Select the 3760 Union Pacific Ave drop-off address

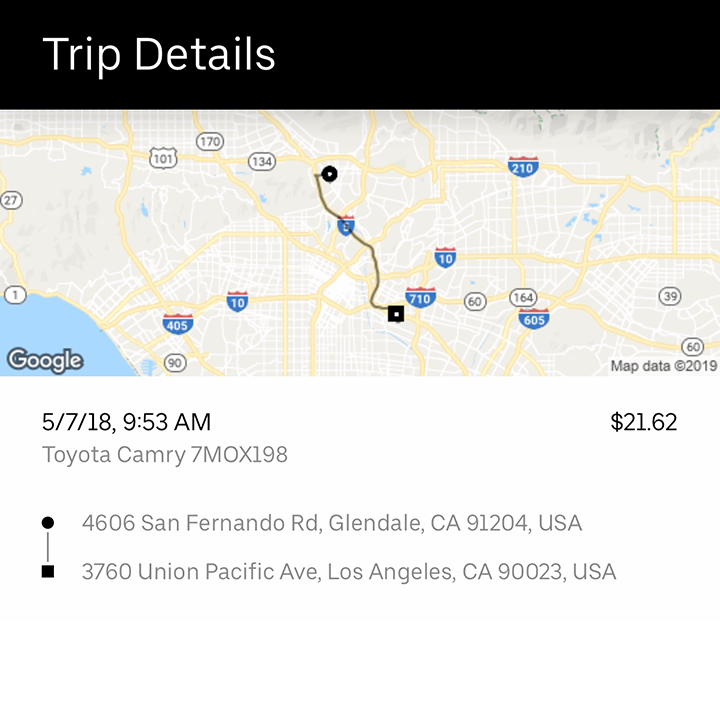pyautogui.click(x=349, y=572)
